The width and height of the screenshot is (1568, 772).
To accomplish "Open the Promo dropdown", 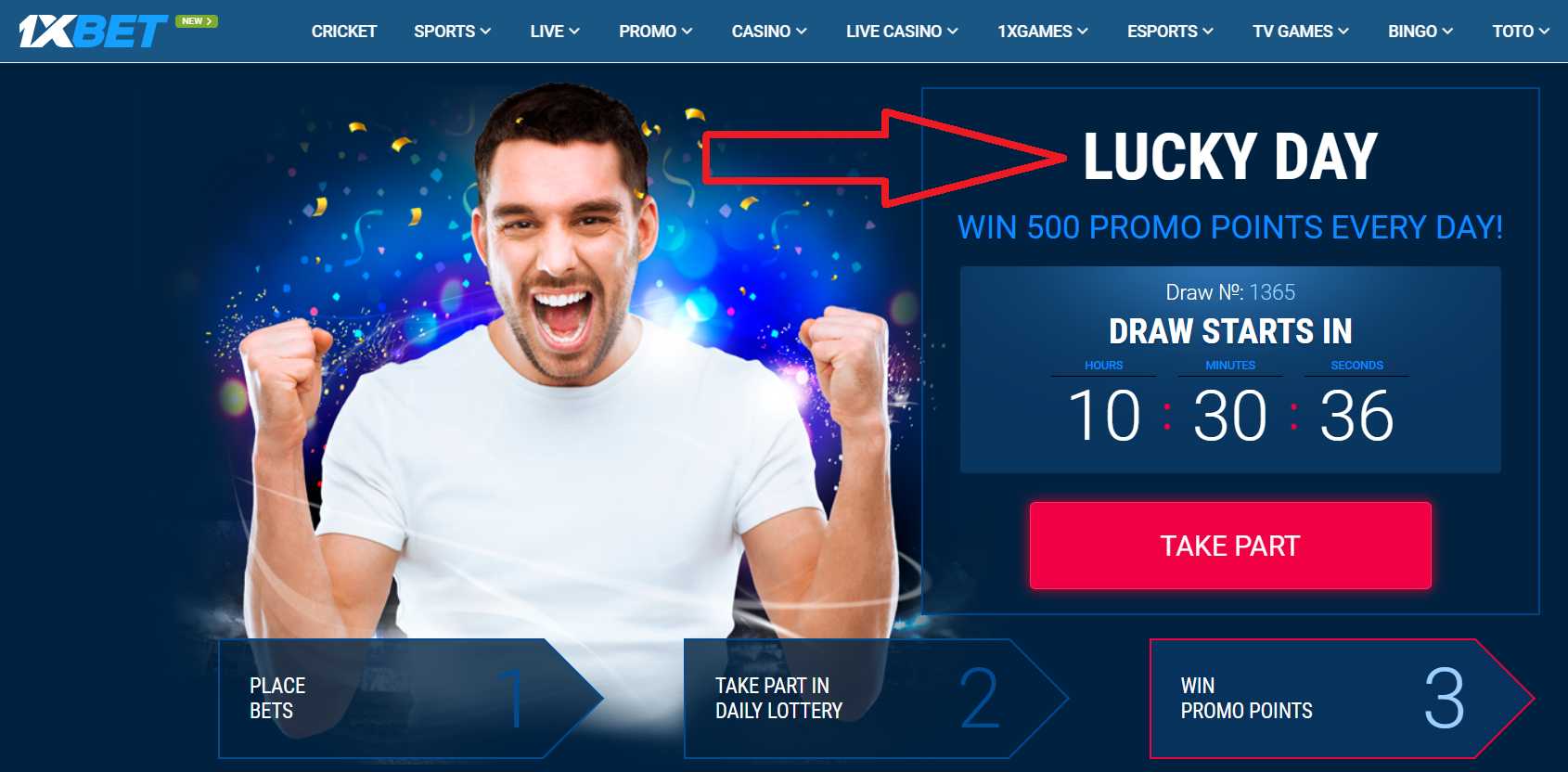I will pyautogui.click(x=656, y=32).
